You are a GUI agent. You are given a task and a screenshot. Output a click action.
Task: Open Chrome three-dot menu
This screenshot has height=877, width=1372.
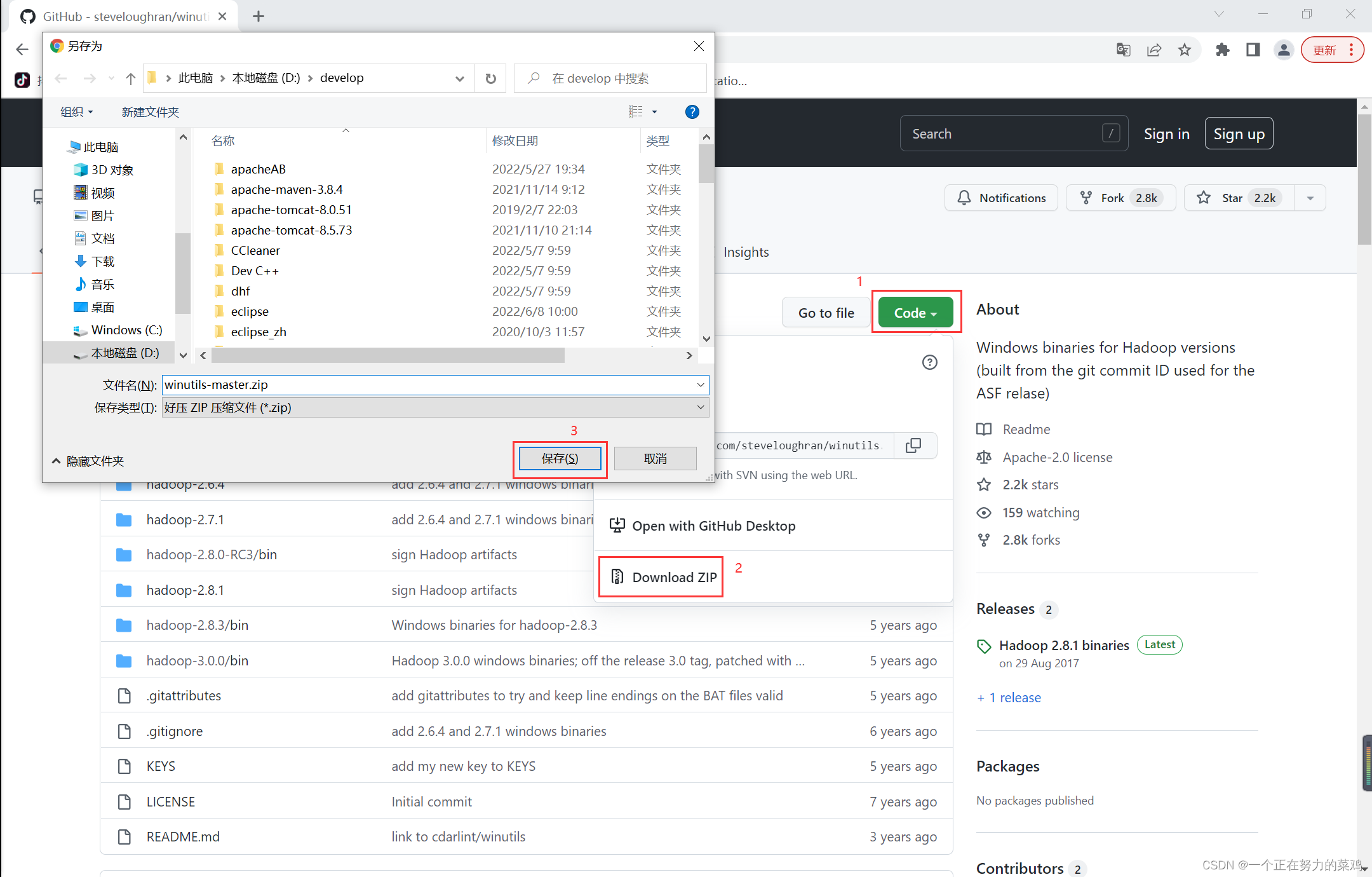pos(1351,50)
